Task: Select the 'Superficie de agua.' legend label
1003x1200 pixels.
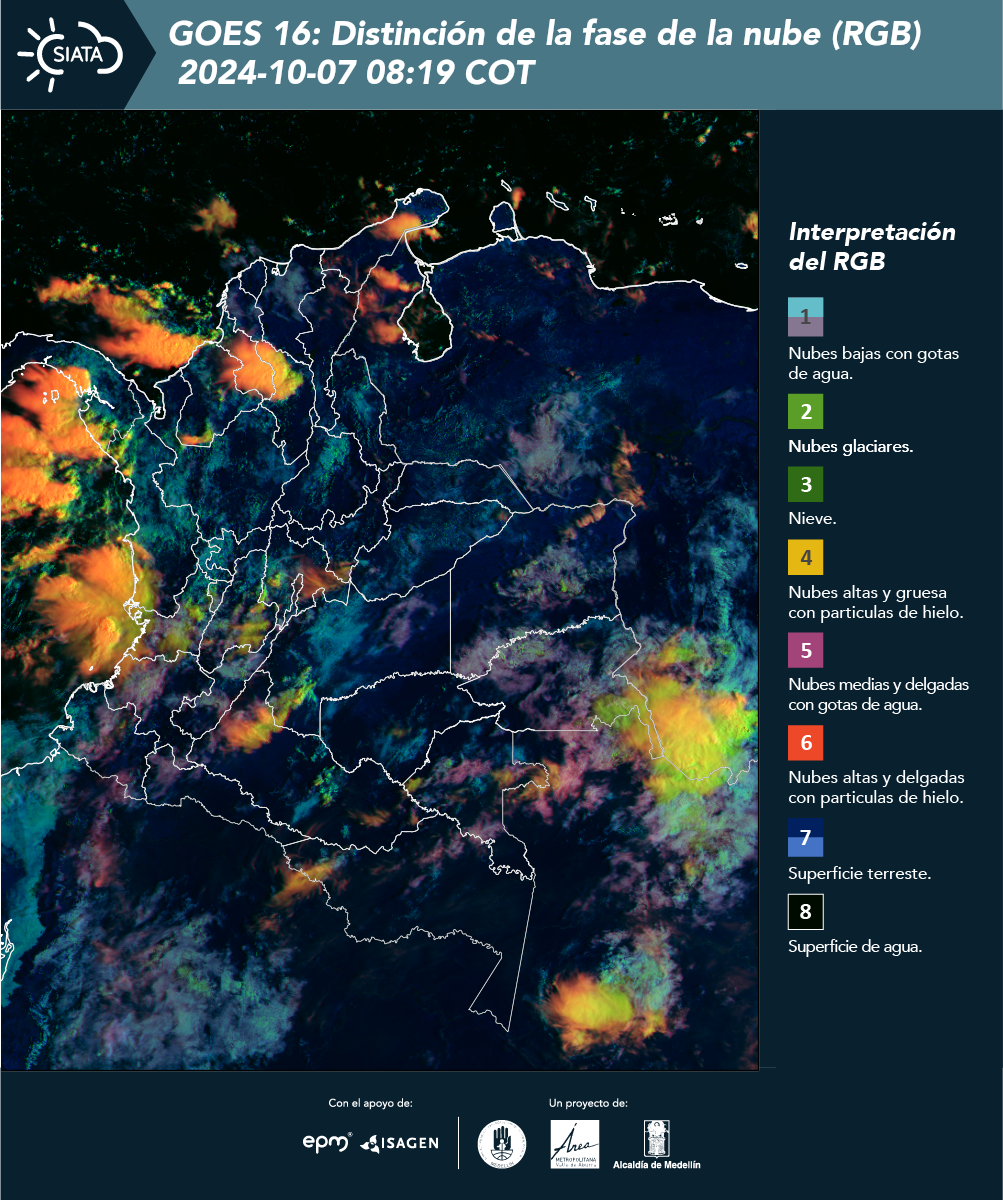Action: pos(855,947)
